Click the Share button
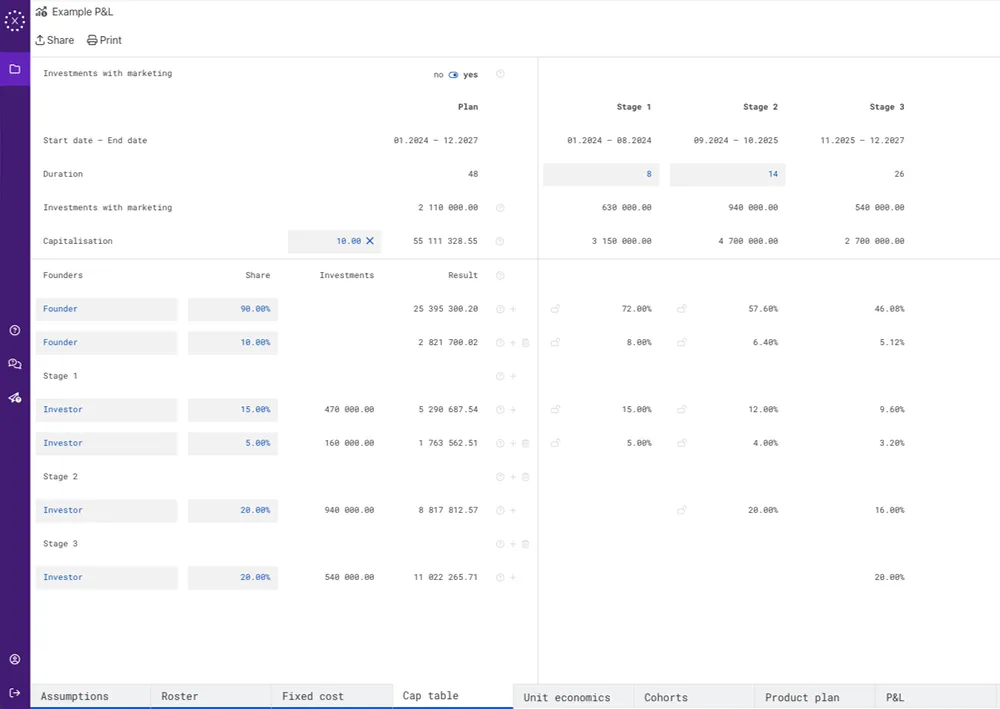The width and height of the screenshot is (1000, 709). click(x=54, y=40)
